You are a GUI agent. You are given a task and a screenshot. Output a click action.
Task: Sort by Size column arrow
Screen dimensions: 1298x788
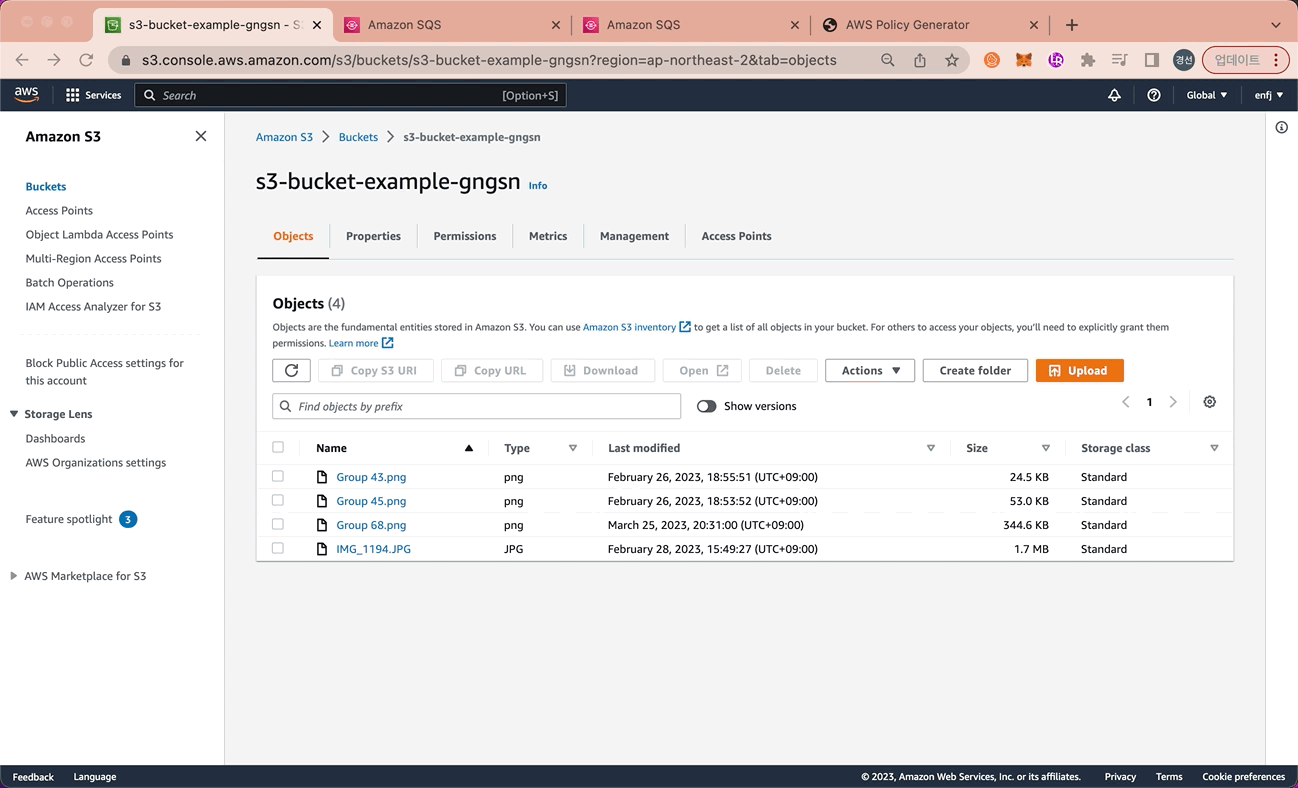[1046, 448]
